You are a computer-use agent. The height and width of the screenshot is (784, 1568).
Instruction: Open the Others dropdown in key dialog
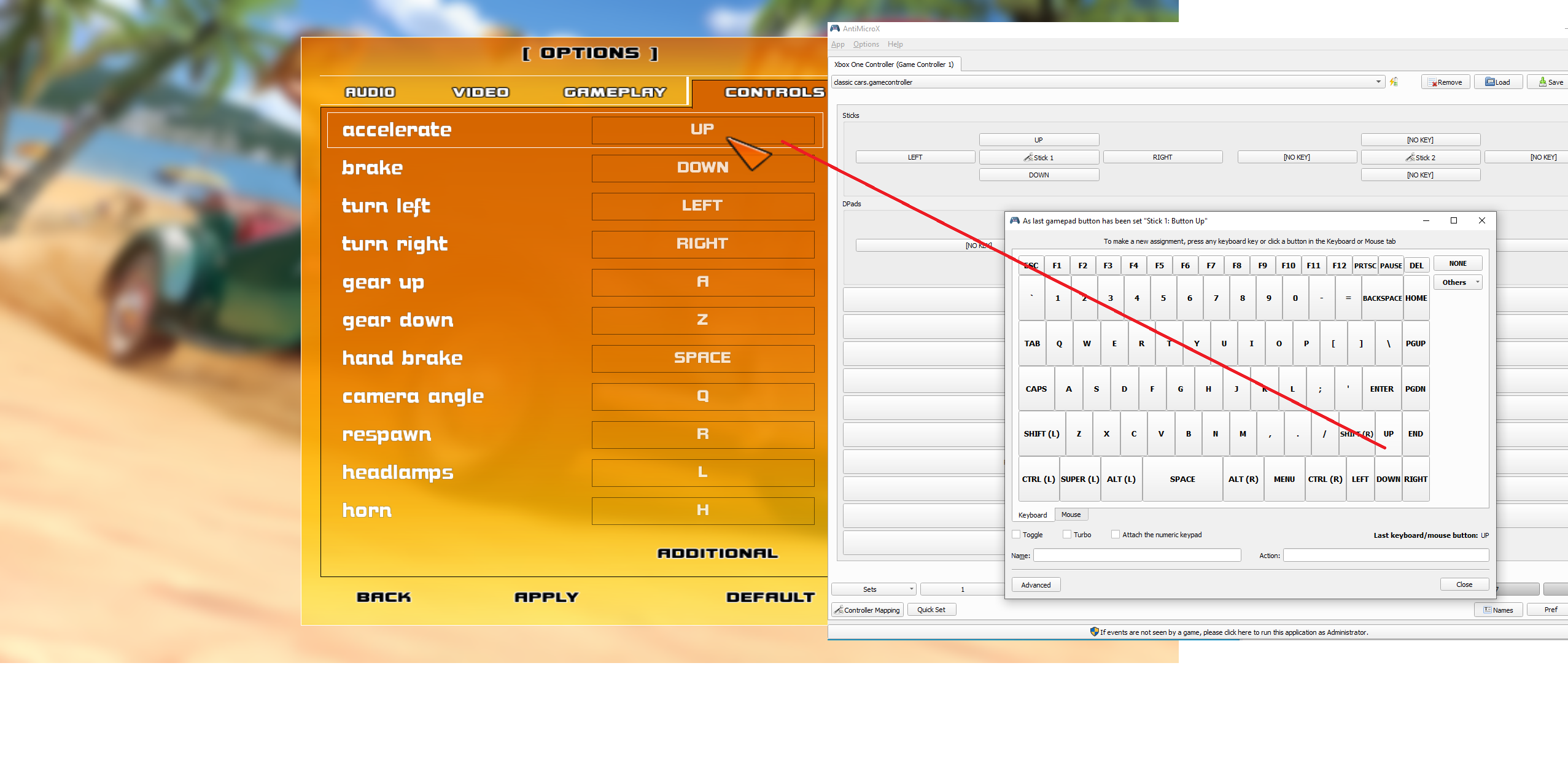pyautogui.click(x=1458, y=282)
